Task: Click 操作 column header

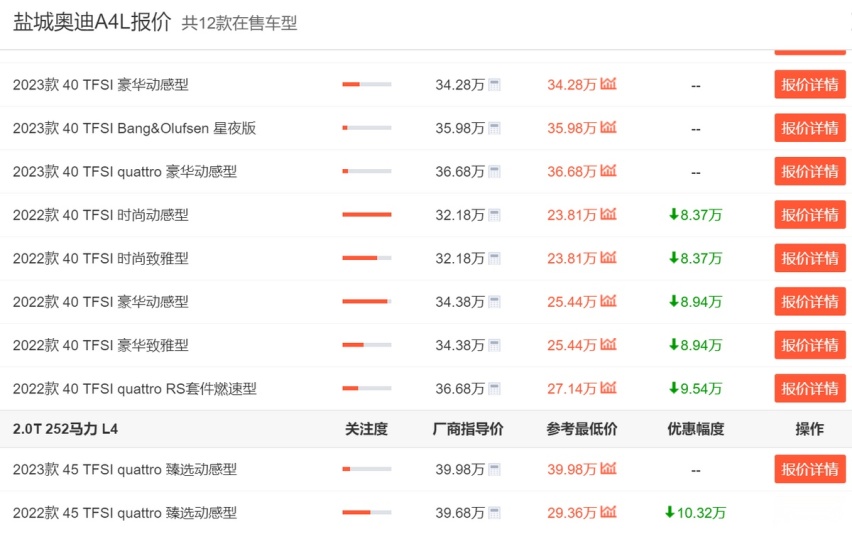Action: (810, 429)
